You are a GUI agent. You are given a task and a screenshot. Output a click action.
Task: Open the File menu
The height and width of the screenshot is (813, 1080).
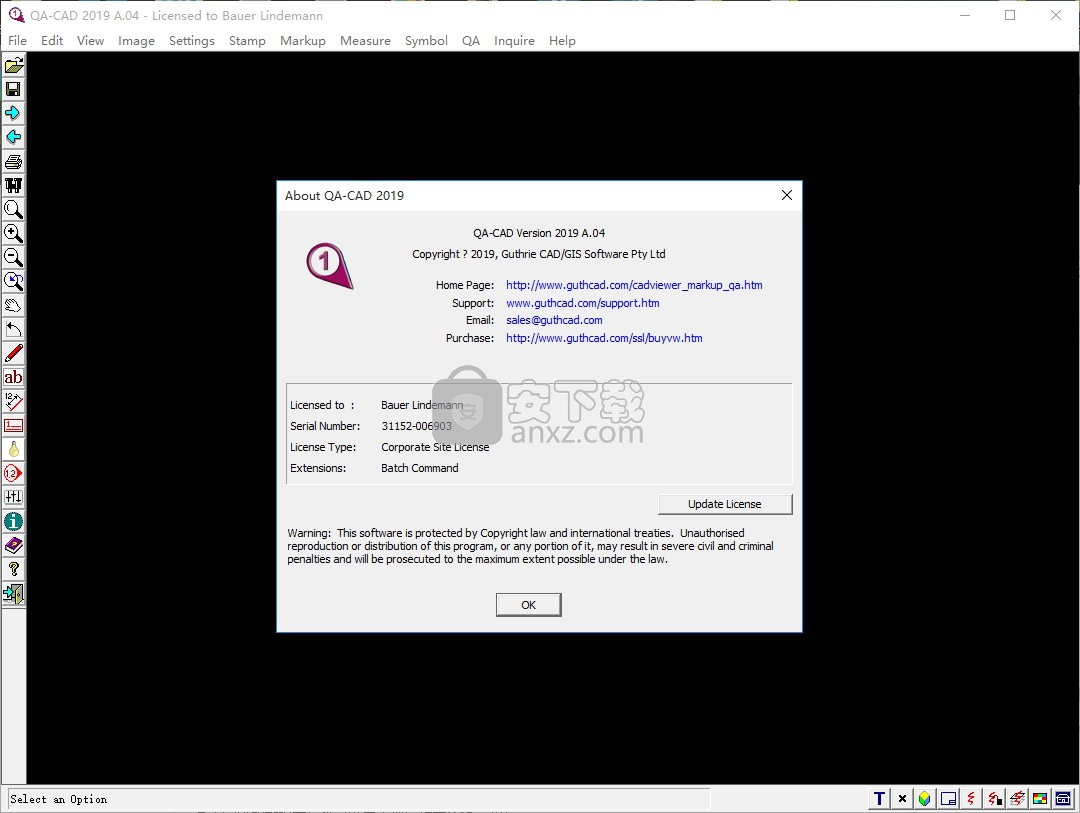pyautogui.click(x=17, y=41)
